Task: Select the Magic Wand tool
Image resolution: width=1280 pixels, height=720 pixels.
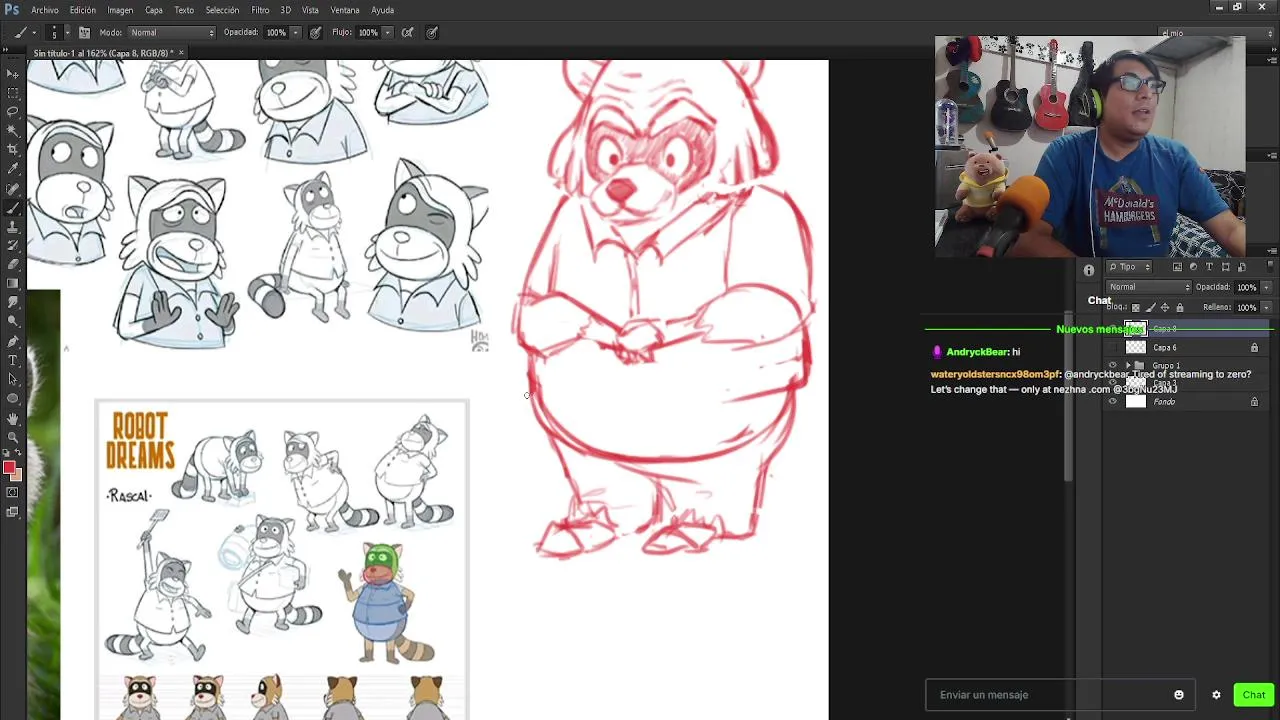Action: 12,130
